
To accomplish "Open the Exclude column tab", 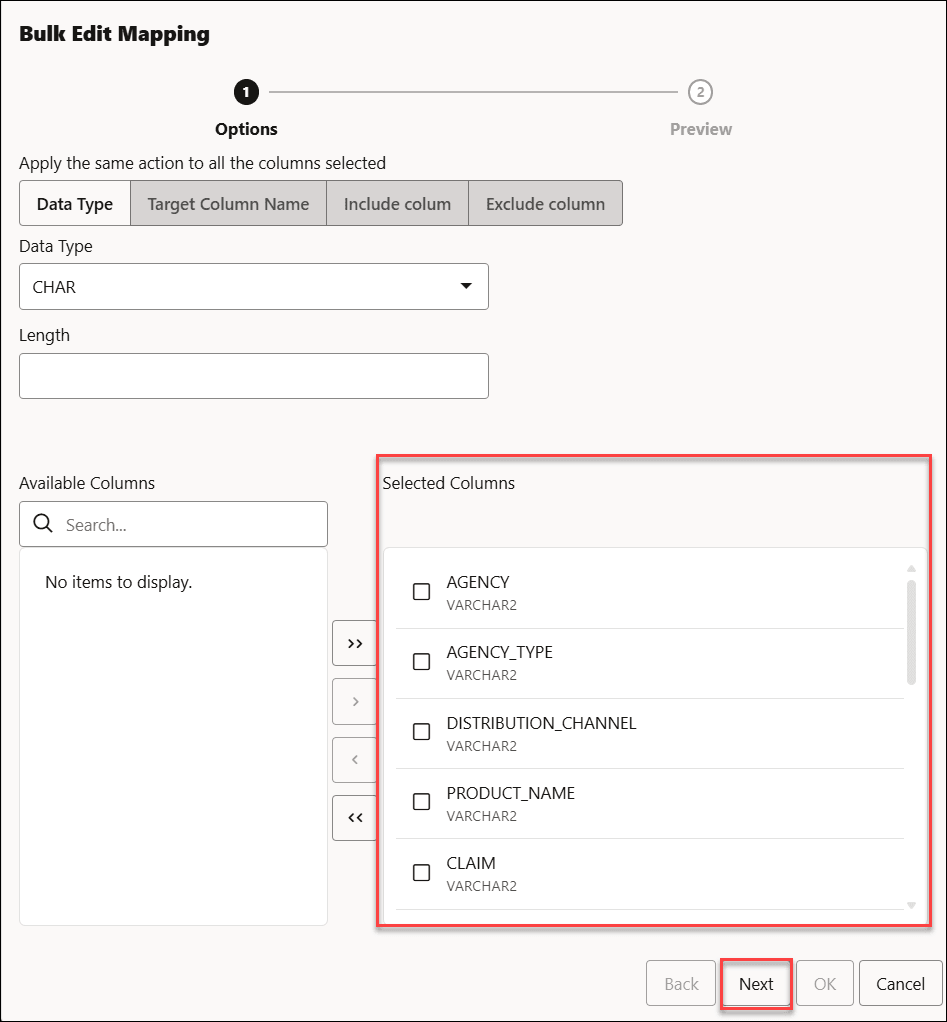I will pyautogui.click(x=545, y=204).
